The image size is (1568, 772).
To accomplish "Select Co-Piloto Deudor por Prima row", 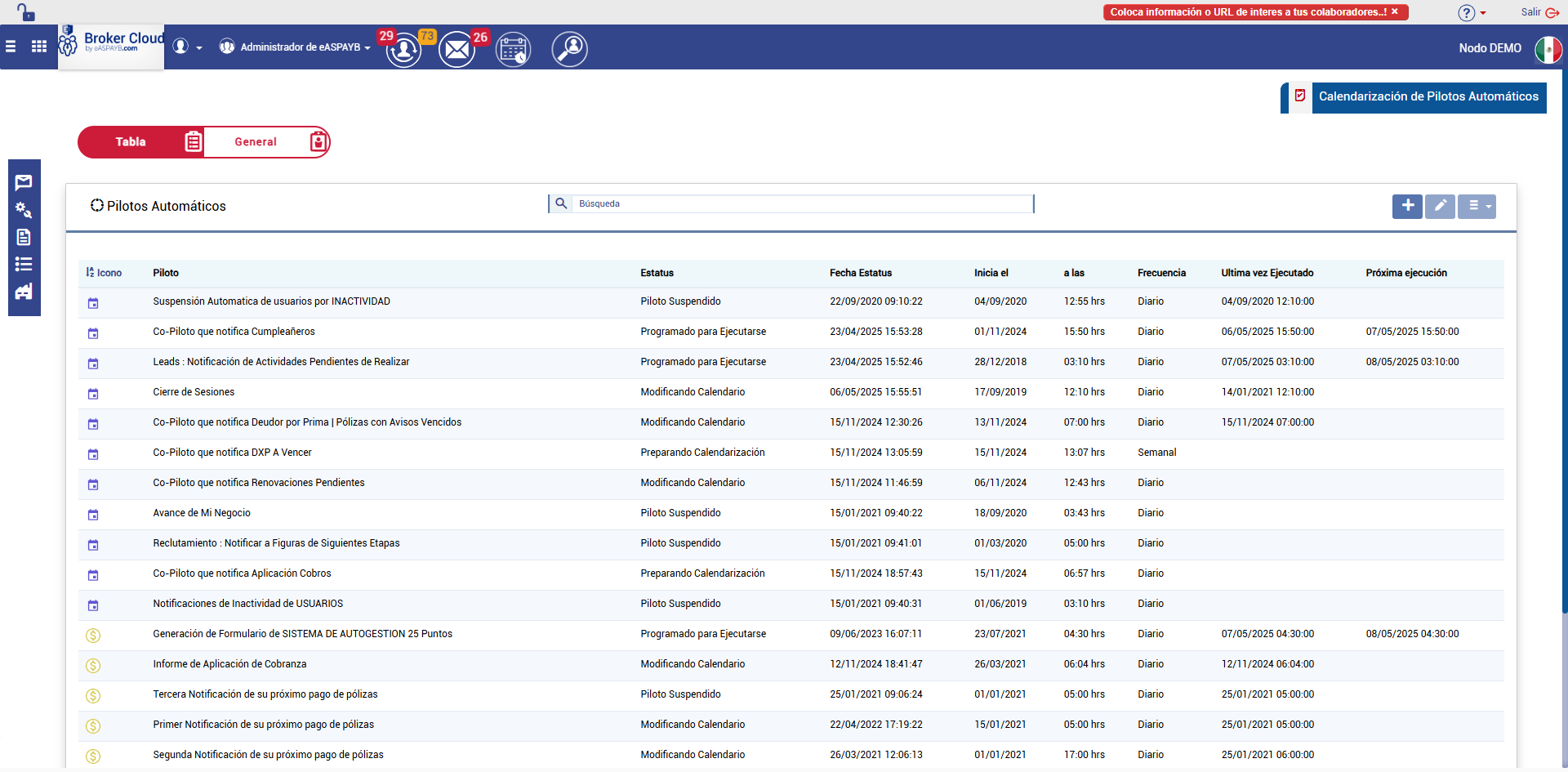I will [x=791, y=423].
